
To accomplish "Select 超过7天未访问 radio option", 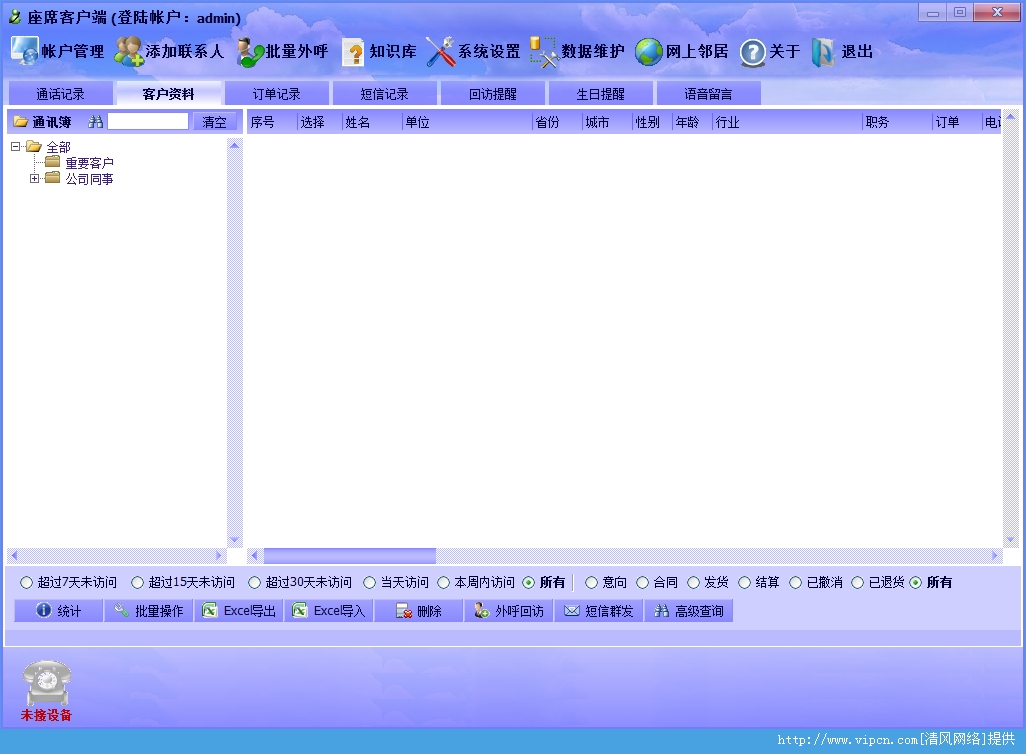I will point(26,583).
